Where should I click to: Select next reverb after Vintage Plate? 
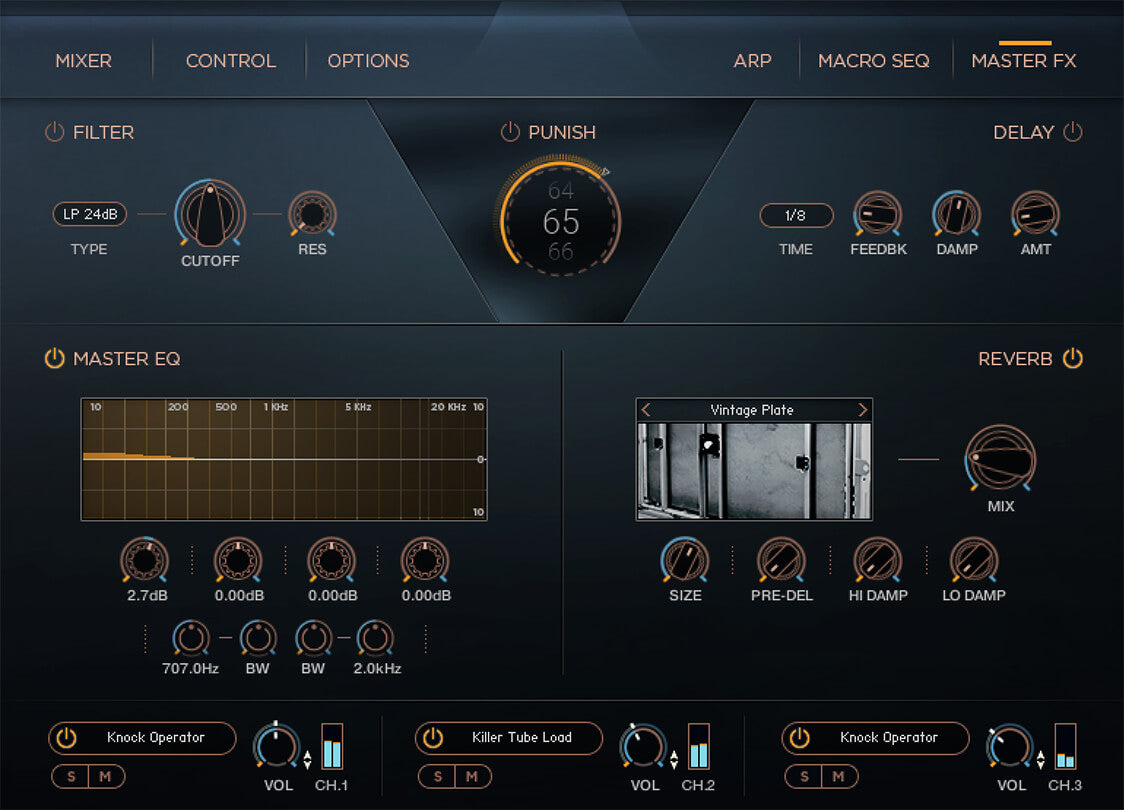(862, 410)
